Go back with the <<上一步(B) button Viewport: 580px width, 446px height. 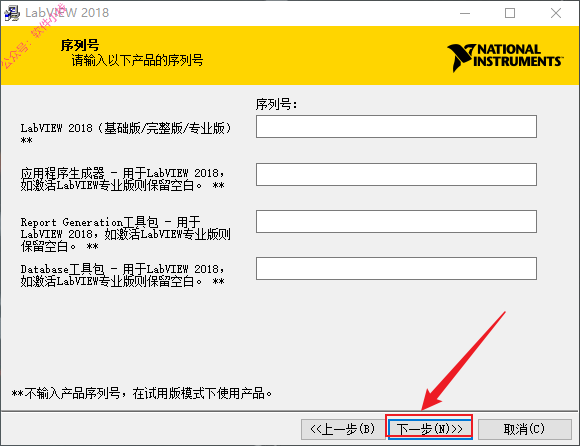click(x=343, y=429)
